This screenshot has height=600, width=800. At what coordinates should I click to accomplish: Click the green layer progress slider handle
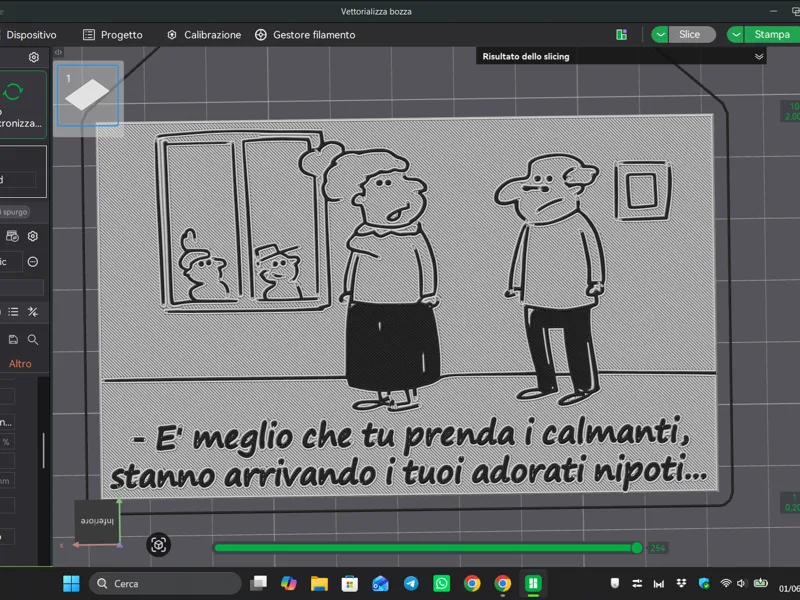[x=636, y=548]
